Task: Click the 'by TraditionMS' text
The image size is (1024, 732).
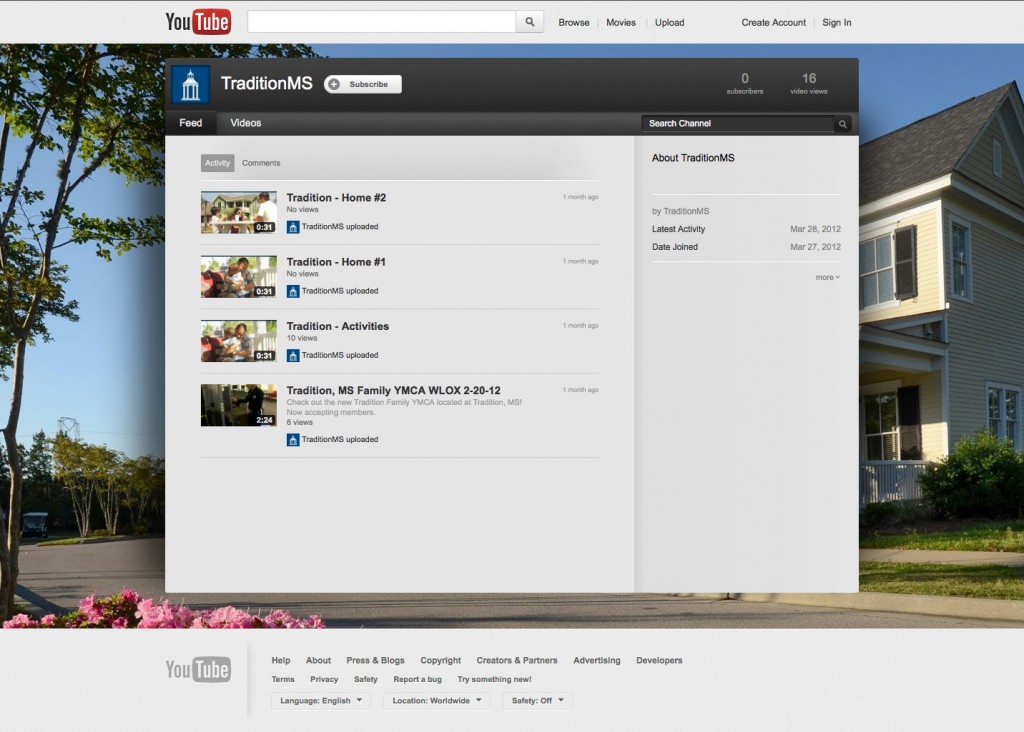Action: click(x=680, y=211)
